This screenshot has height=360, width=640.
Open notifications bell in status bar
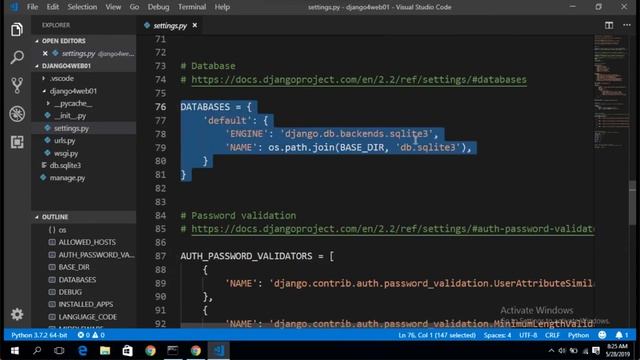click(x=622, y=335)
